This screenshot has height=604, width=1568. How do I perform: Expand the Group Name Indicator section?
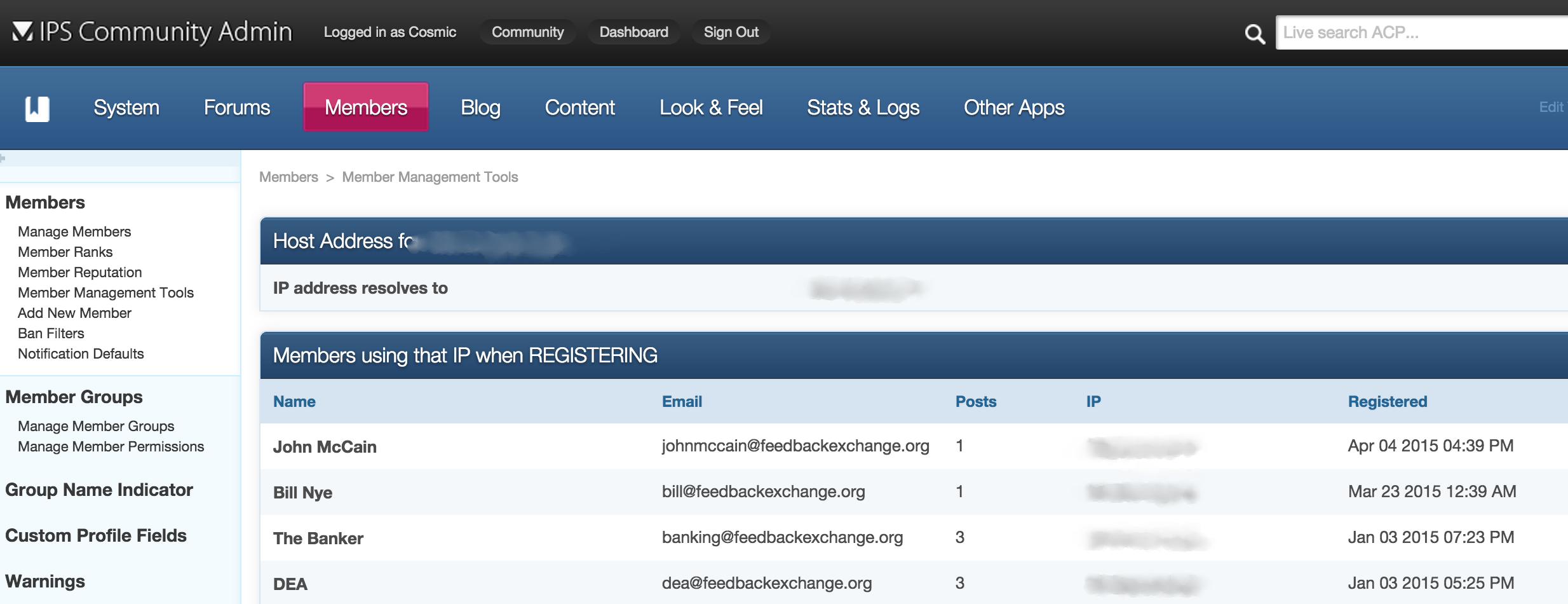pos(99,490)
